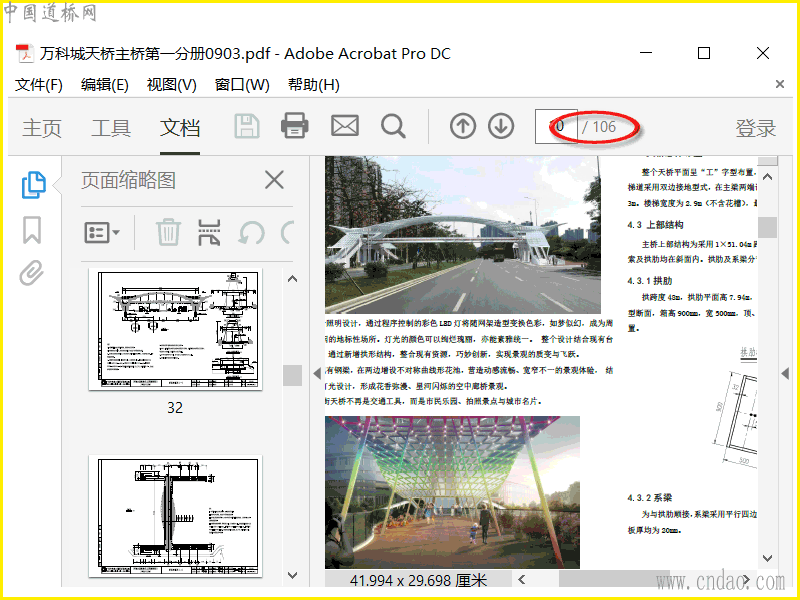Viewport: 800px width, 600px height.
Task: Click document vertical scrollbar handle
Action: [x=767, y=228]
